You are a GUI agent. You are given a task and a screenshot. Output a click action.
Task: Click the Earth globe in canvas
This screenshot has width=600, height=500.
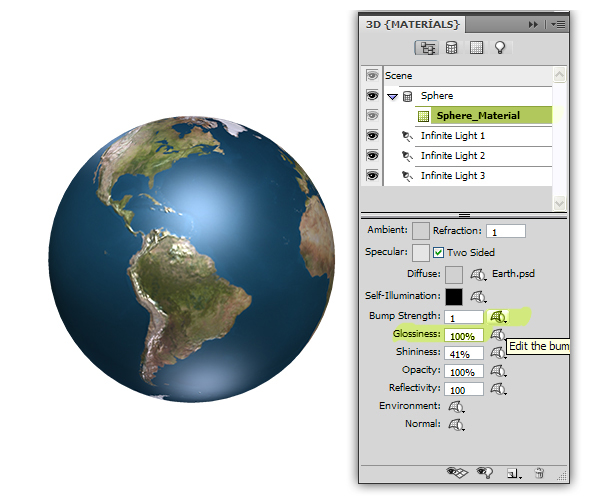pos(192,259)
